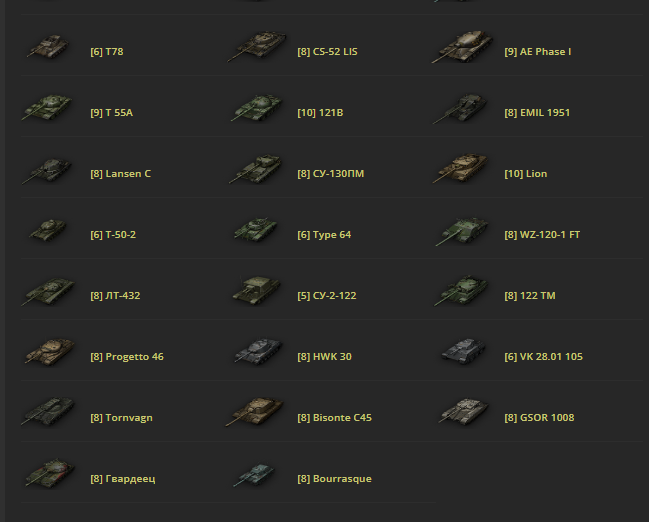This screenshot has height=522, width=649.
Task: Select the CS-52 LIS tank image
Action: click(257, 46)
